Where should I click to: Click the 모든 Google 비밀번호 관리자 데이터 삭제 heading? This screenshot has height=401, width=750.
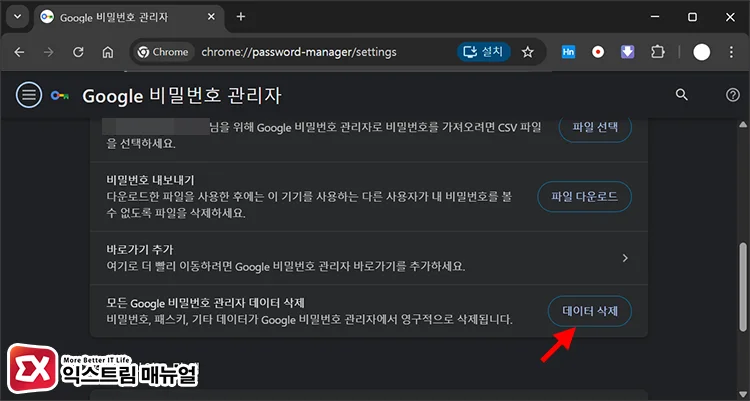coord(206,303)
